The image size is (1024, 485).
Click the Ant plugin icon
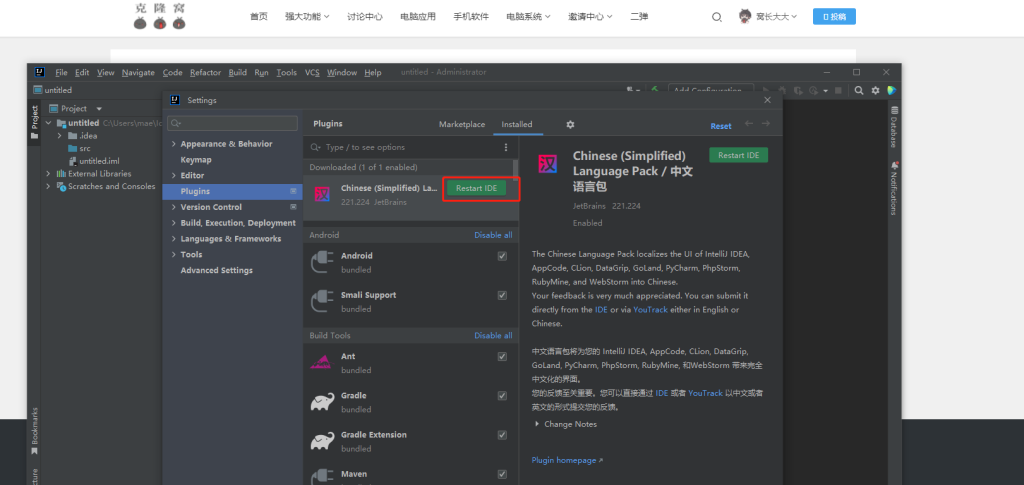323,363
